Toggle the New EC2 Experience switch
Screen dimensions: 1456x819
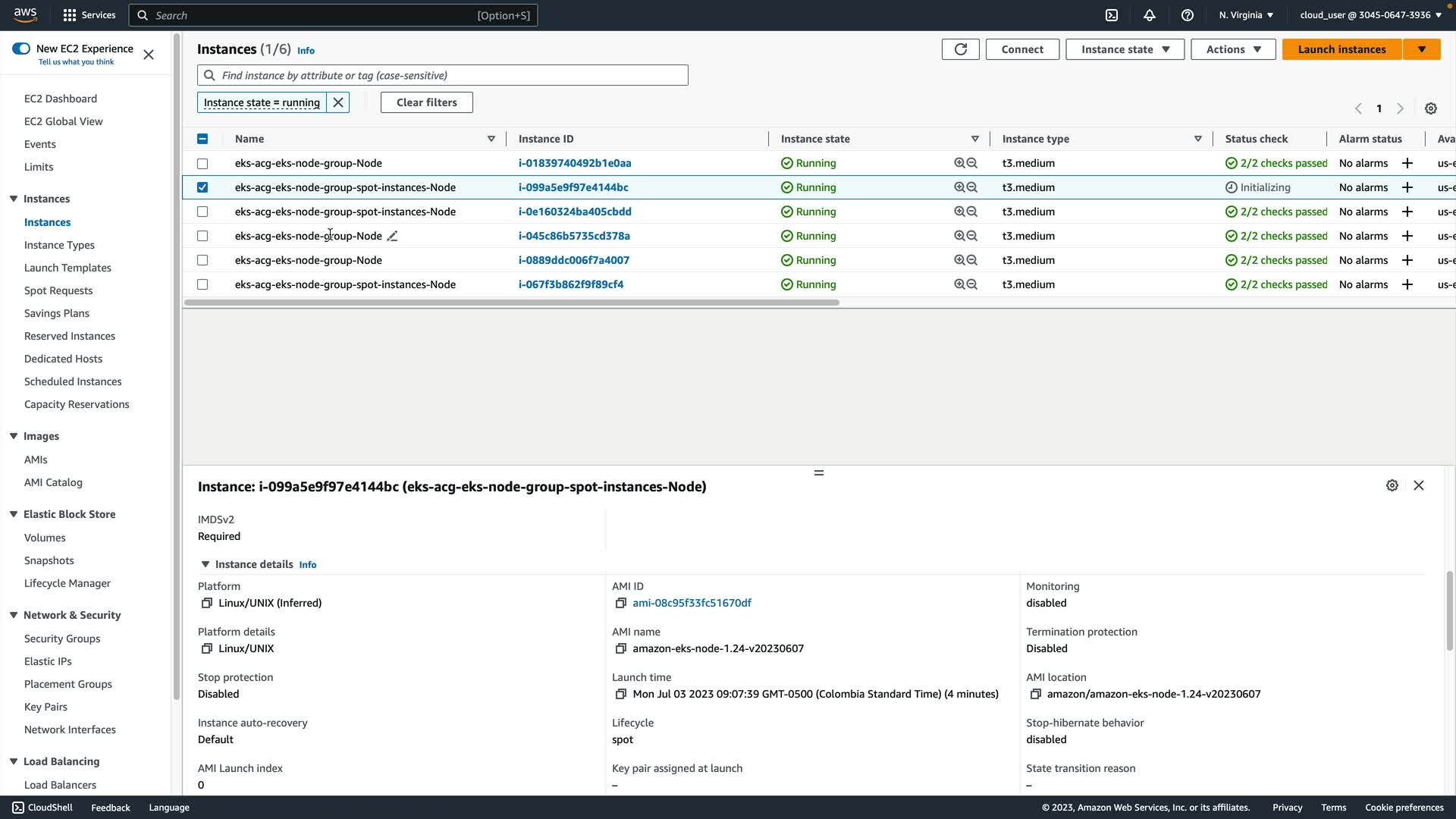pyautogui.click(x=21, y=49)
